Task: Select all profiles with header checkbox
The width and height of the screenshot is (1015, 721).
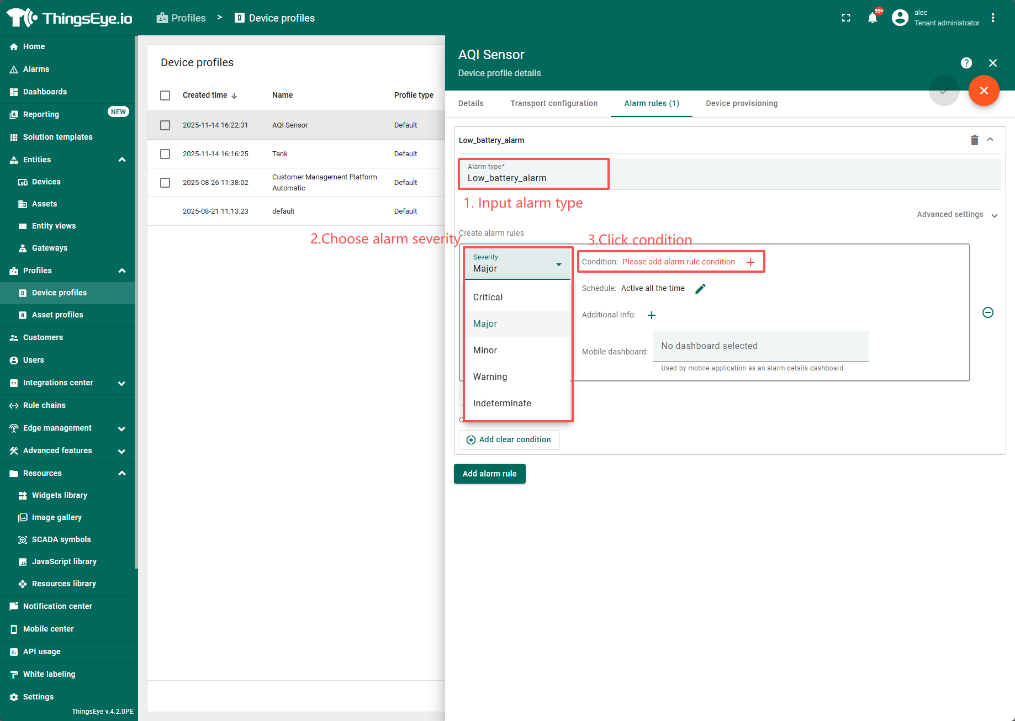Action: click(165, 96)
